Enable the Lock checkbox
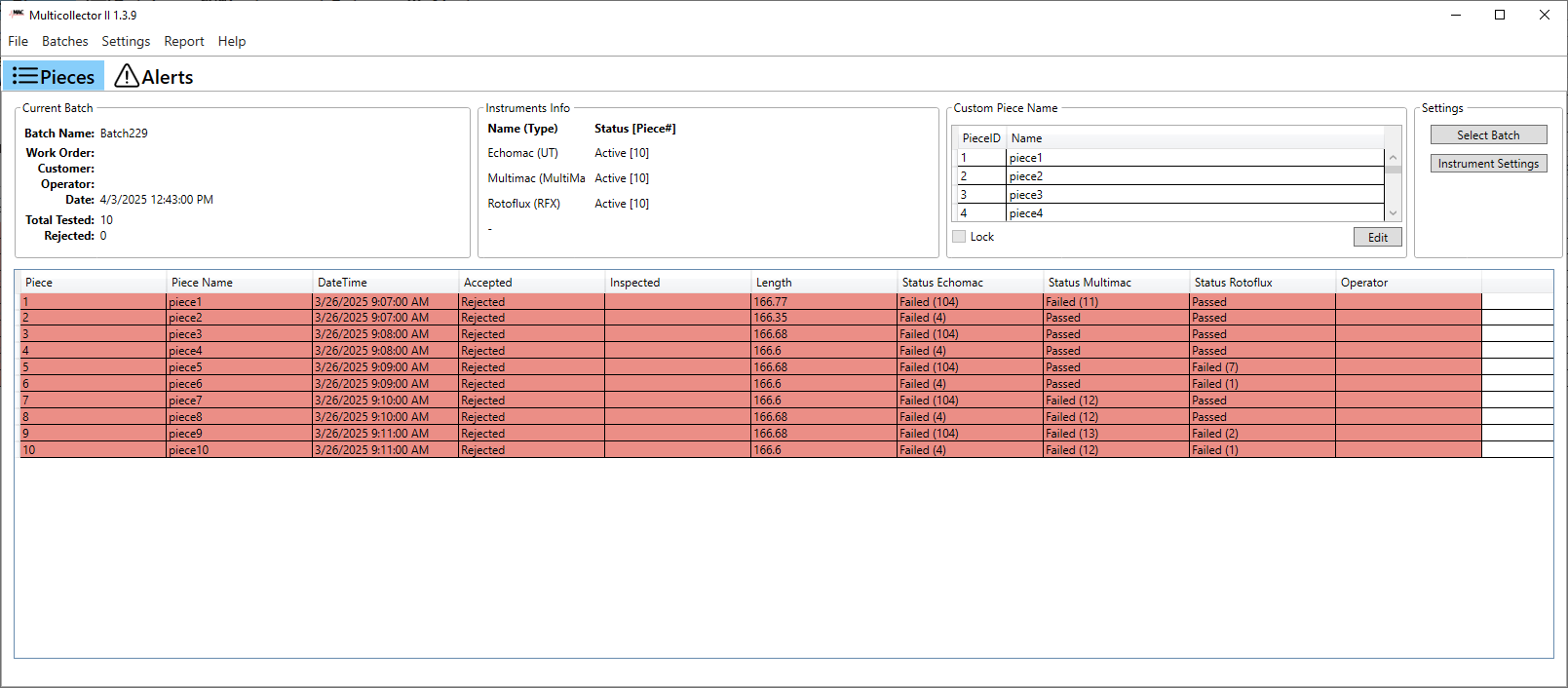This screenshot has width=1568, height=688. (x=959, y=237)
